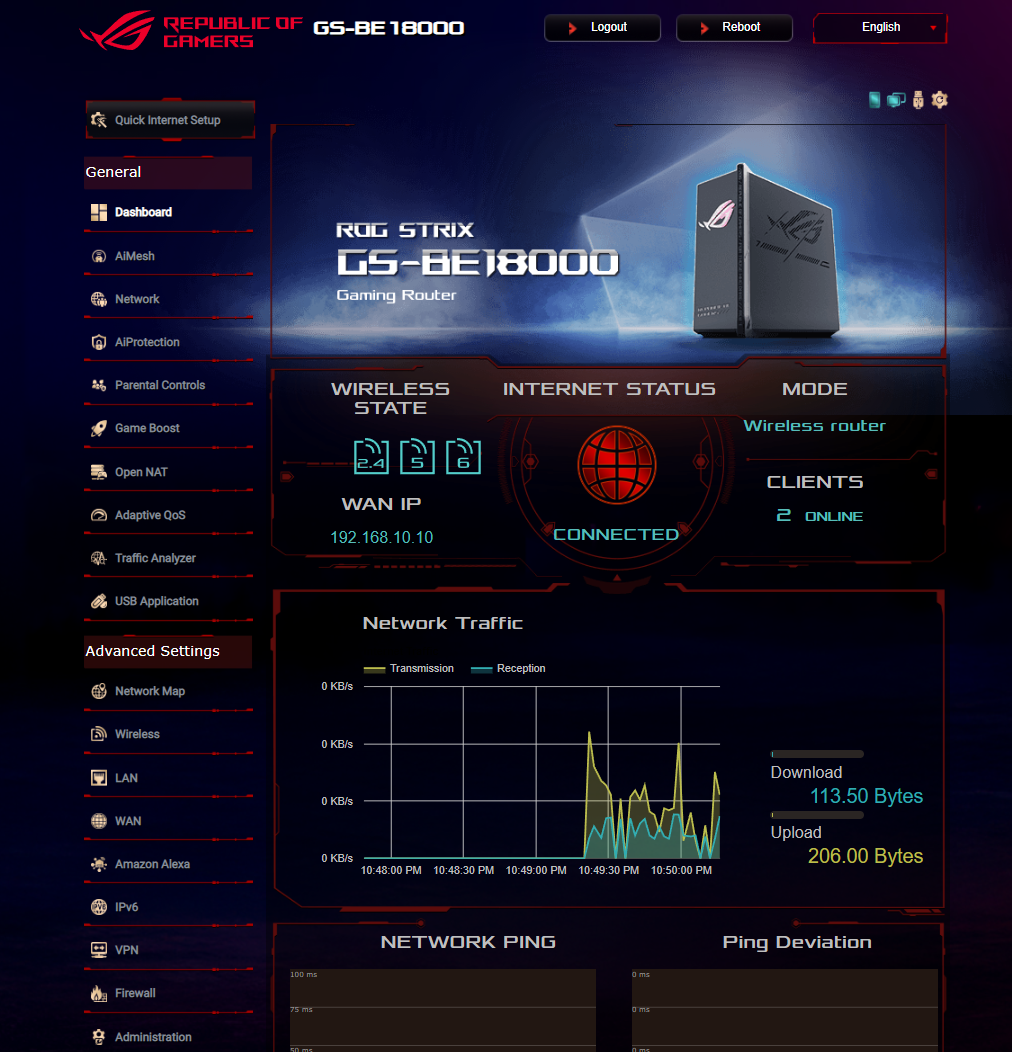Click the Administration gear icon
This screenshot has height=1052, width=1012.
coord(99,1037)
